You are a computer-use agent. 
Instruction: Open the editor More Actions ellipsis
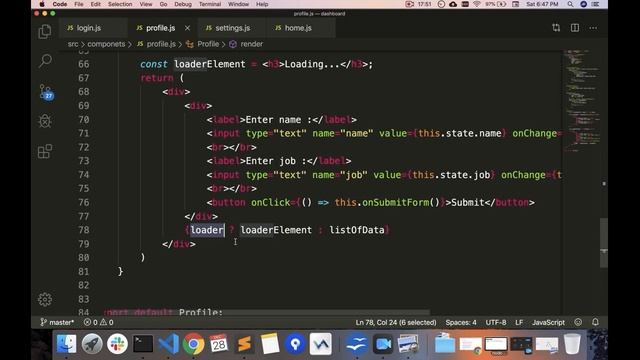(593, 28)
